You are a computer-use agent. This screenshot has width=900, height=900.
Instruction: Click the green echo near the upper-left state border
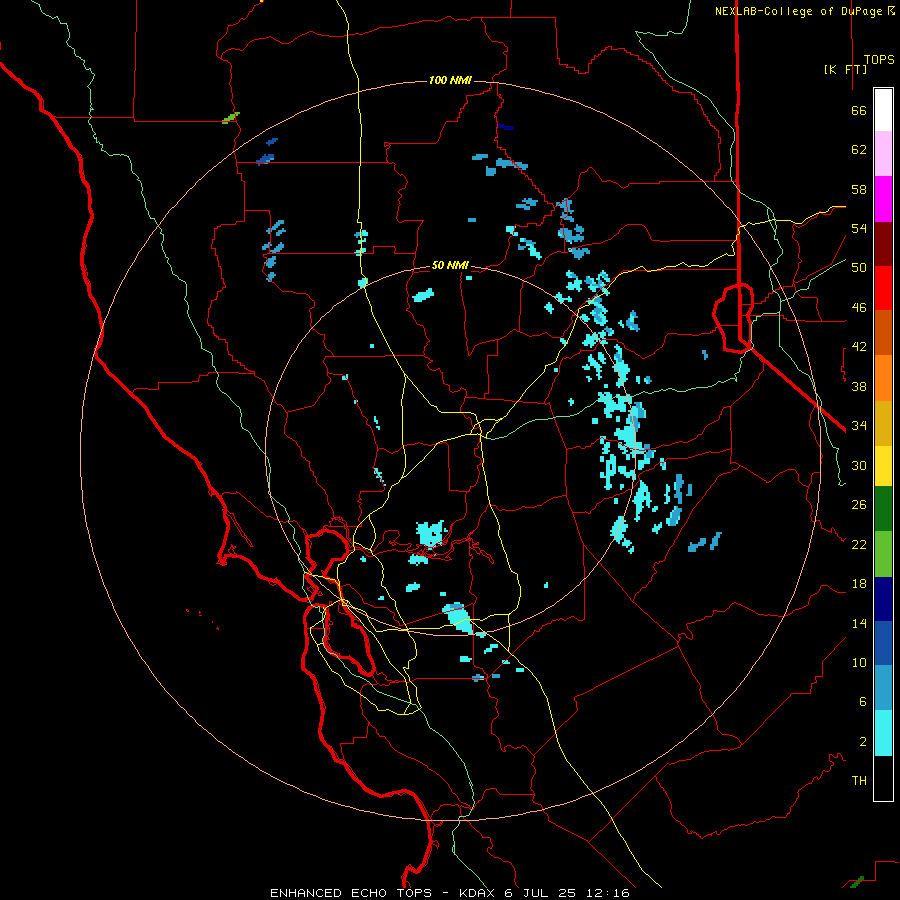(230, 118)
